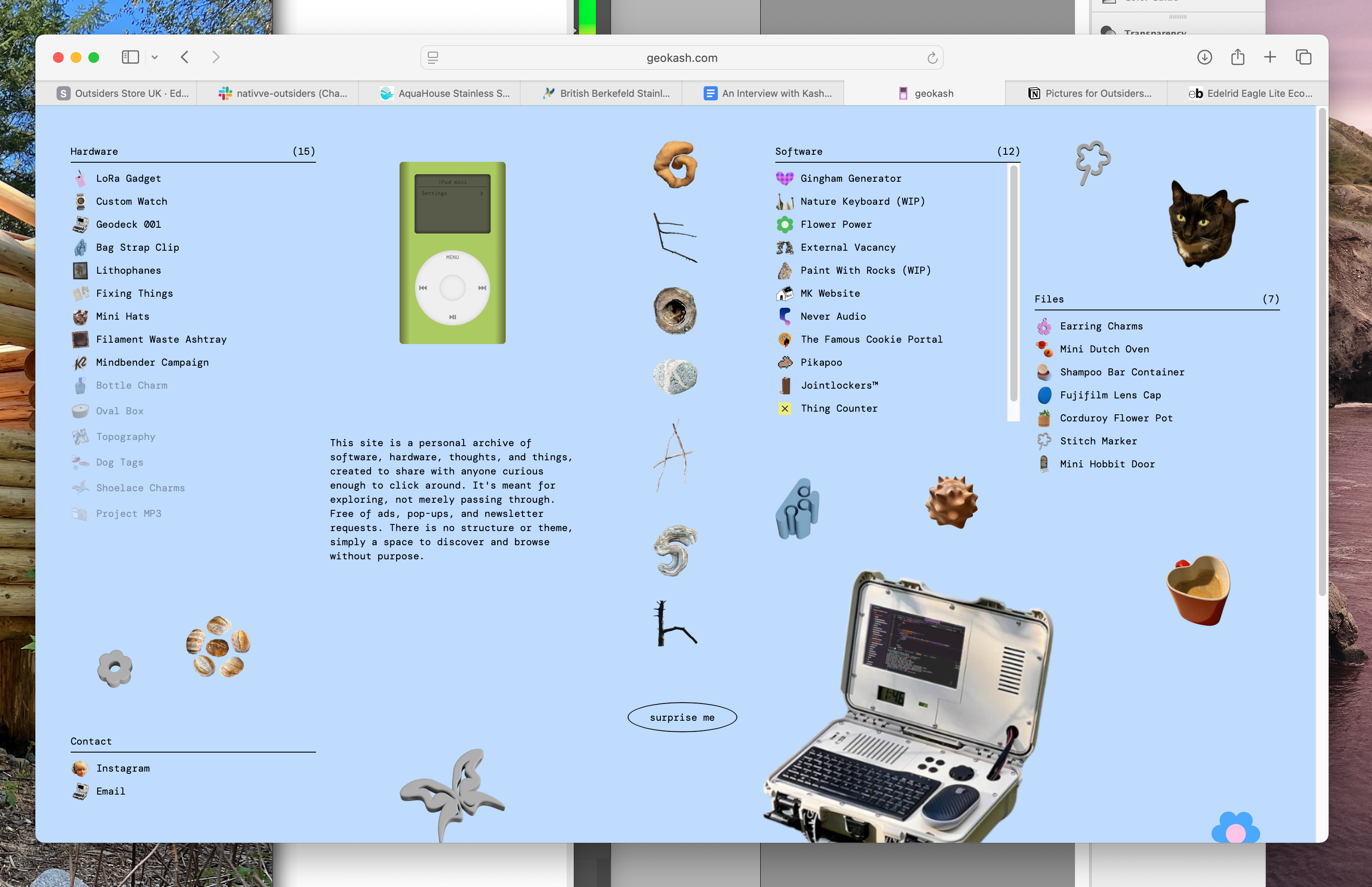
Task: Open the Instagram contact link
Action: 122,768
